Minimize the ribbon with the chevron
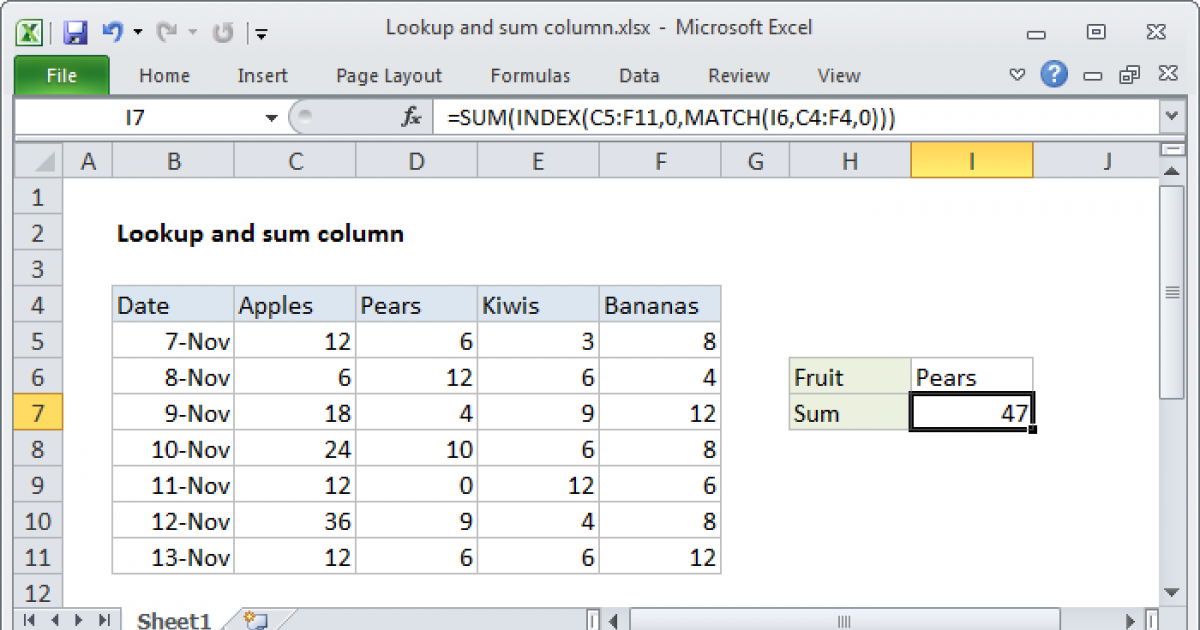This screenshot has width=1200, height=630. click(1017, 75)
